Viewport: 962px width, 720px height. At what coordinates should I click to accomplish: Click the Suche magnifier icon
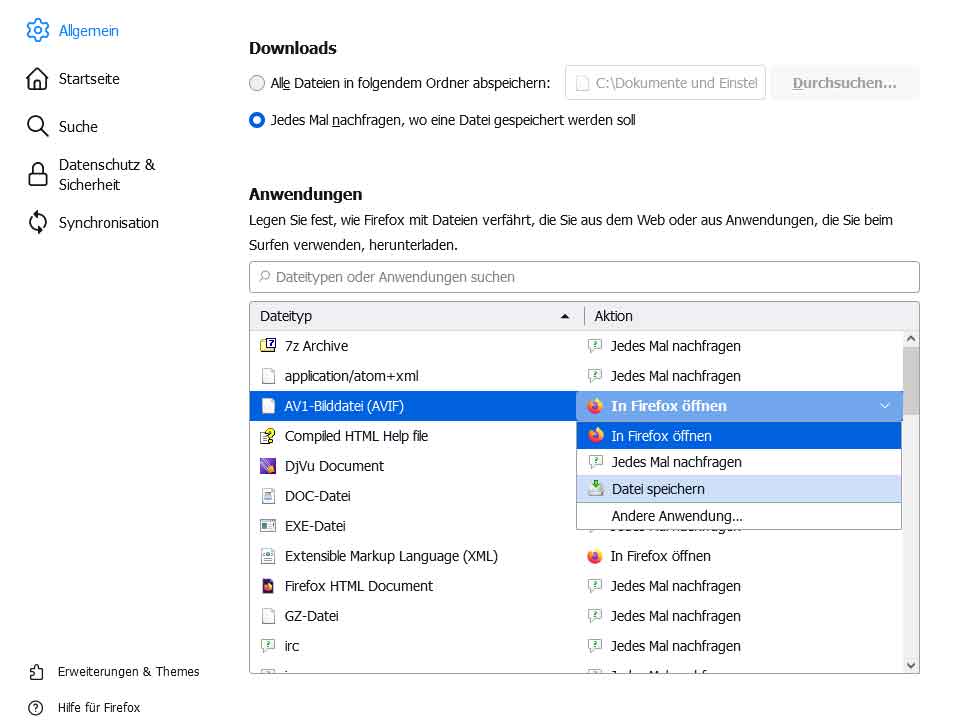37,126
